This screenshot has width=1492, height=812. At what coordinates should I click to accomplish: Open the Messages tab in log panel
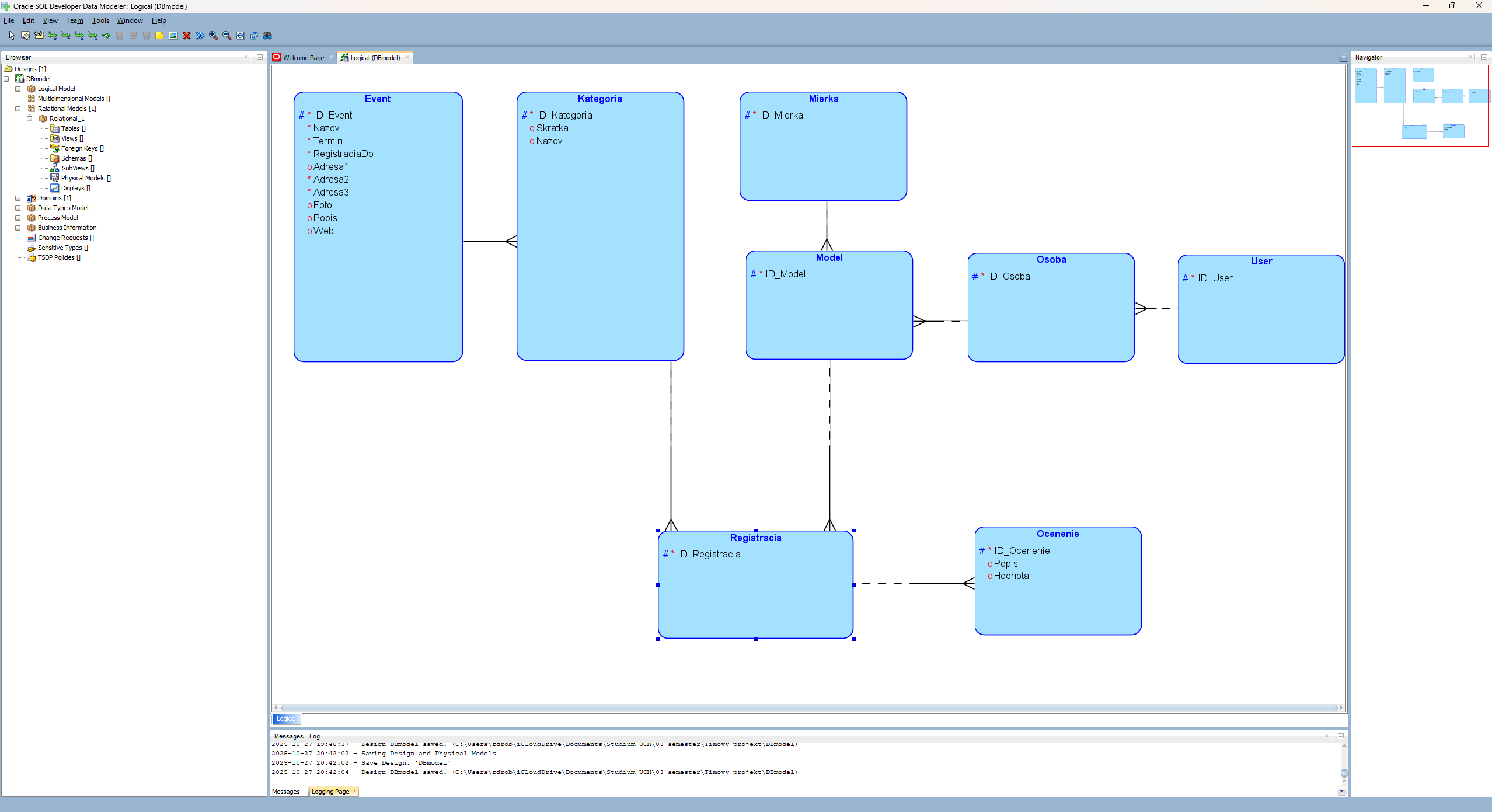point(286,792)
